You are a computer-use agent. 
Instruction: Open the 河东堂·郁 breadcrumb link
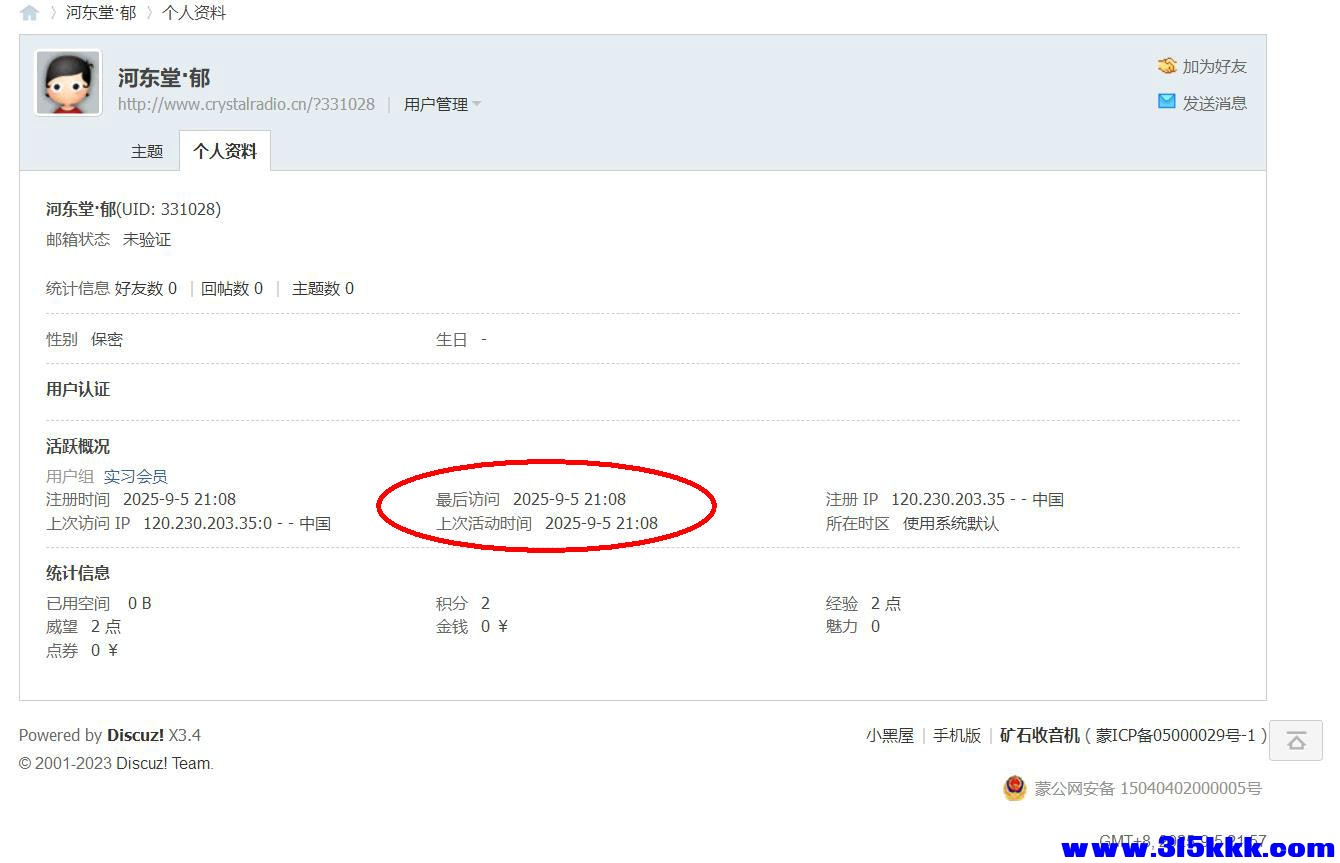point(101,13)
